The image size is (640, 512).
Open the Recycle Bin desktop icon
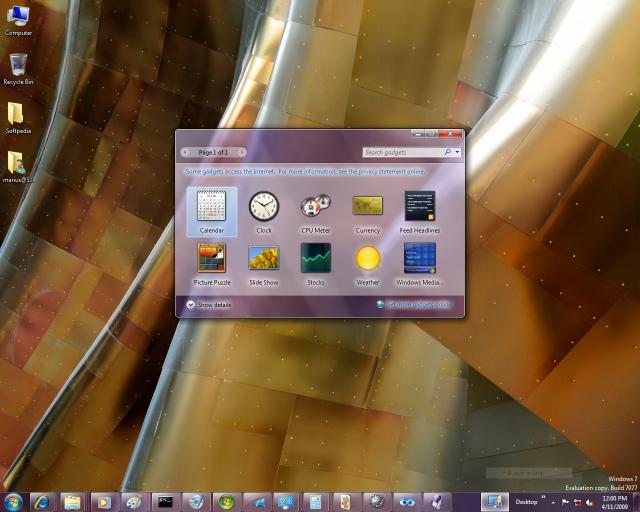(17, 66)
